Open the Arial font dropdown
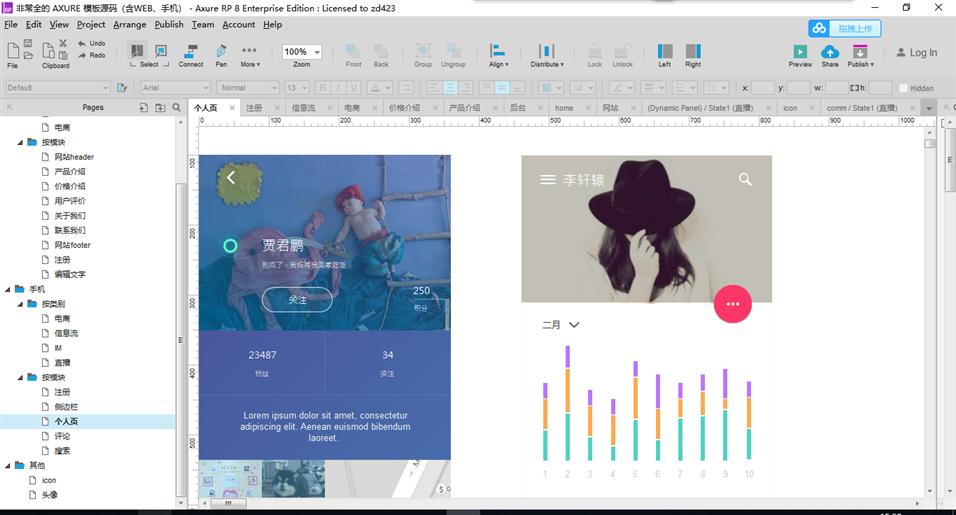956x515 pixels. [x=170, y=88]
